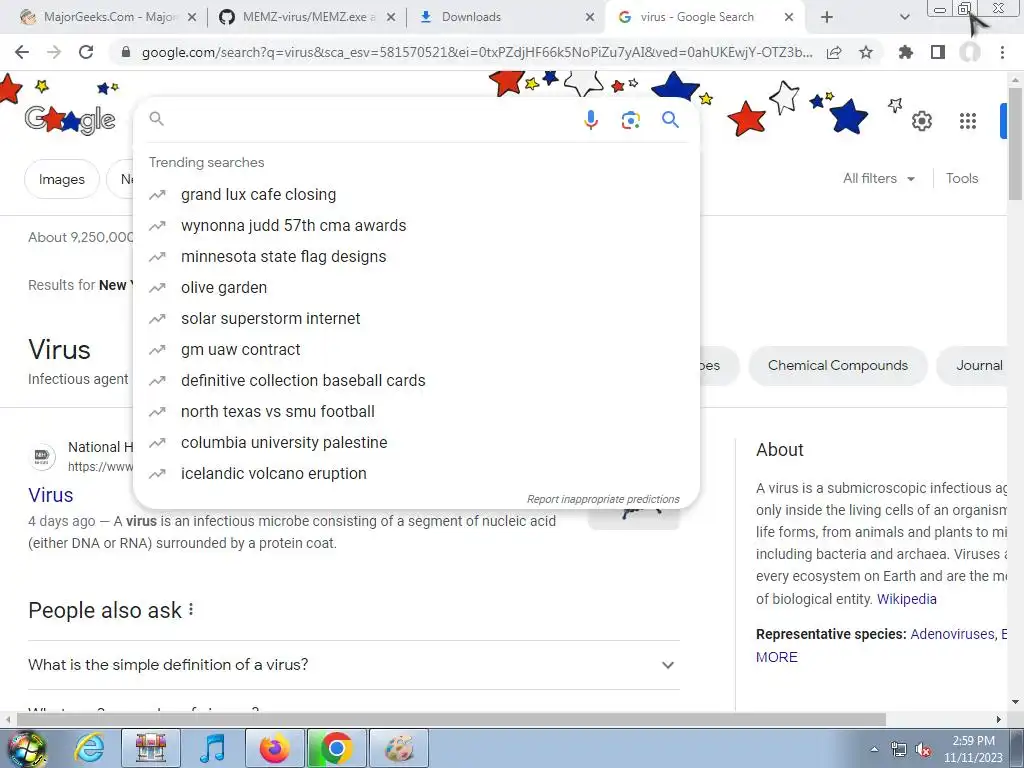This screenshot has height=768, width=1024.
Task: Click the vertical page scrollbar thumb
Action: (1015, 144)
